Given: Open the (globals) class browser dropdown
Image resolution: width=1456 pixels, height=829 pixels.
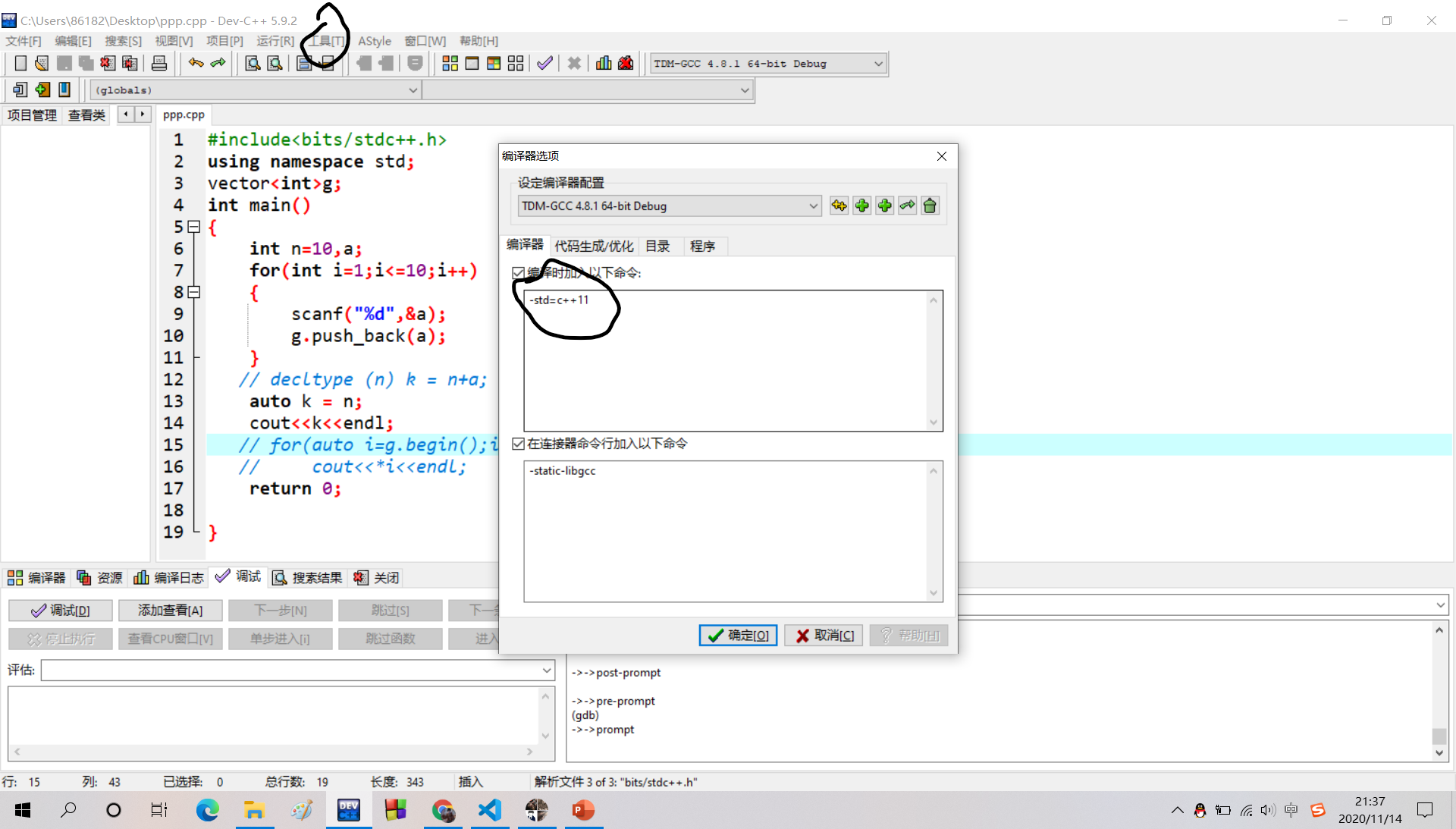Looking at the screenshot, I should click(x=413, y=89).
